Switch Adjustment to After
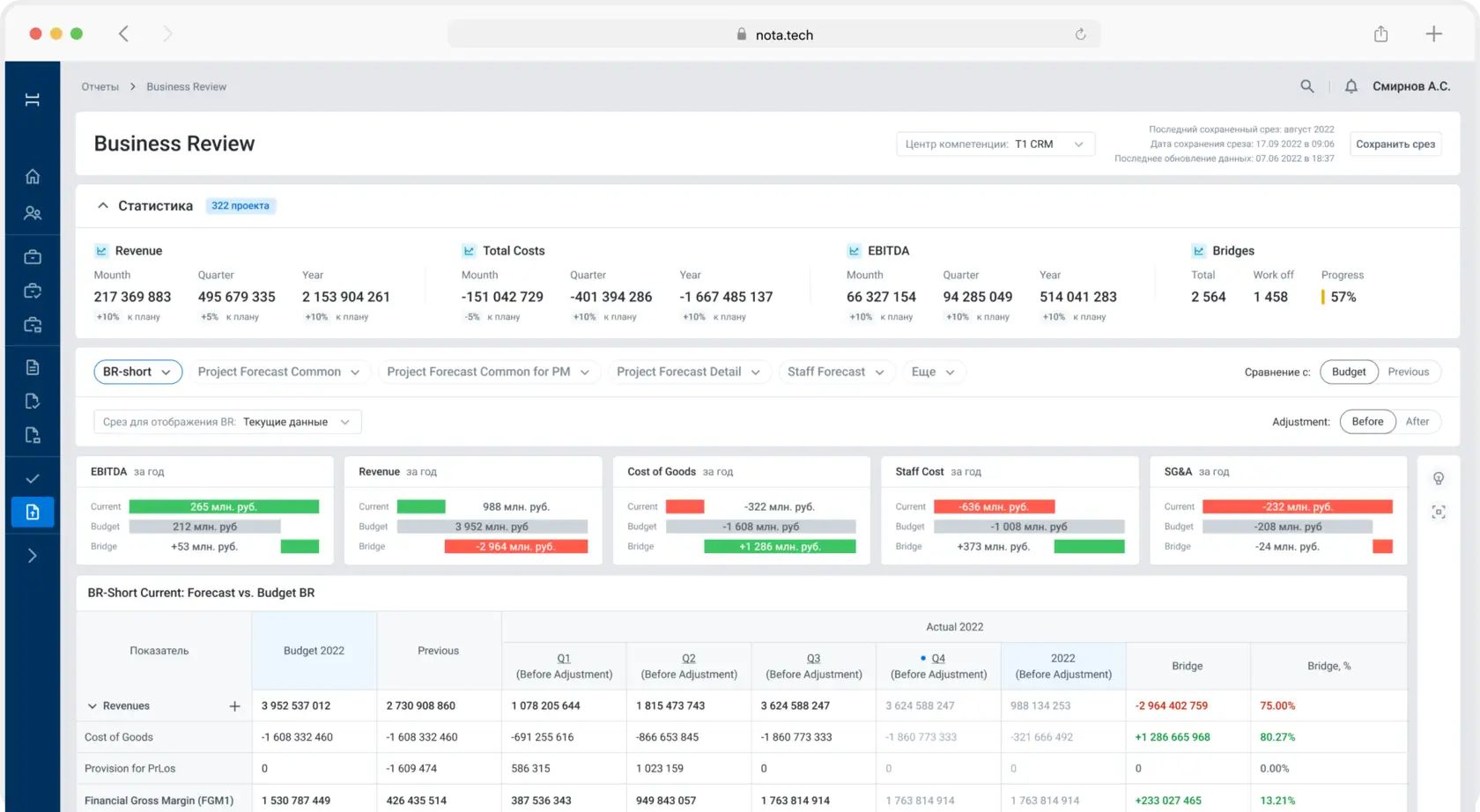This screenshot has height=812, width=1480. pyautogui.click(x=1417, y=422)
